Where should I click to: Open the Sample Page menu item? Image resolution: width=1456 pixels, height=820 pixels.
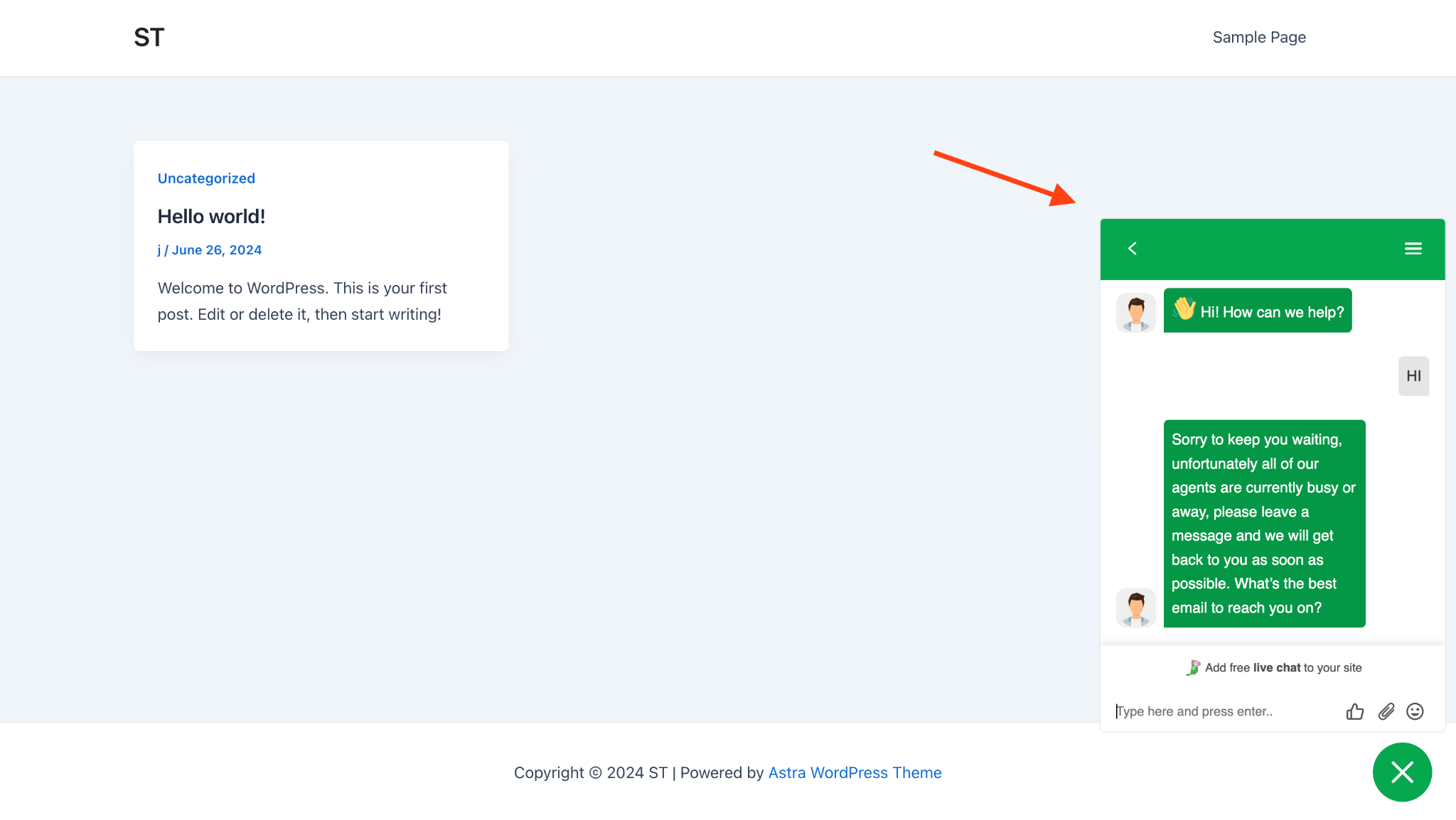coord(1259,37)
